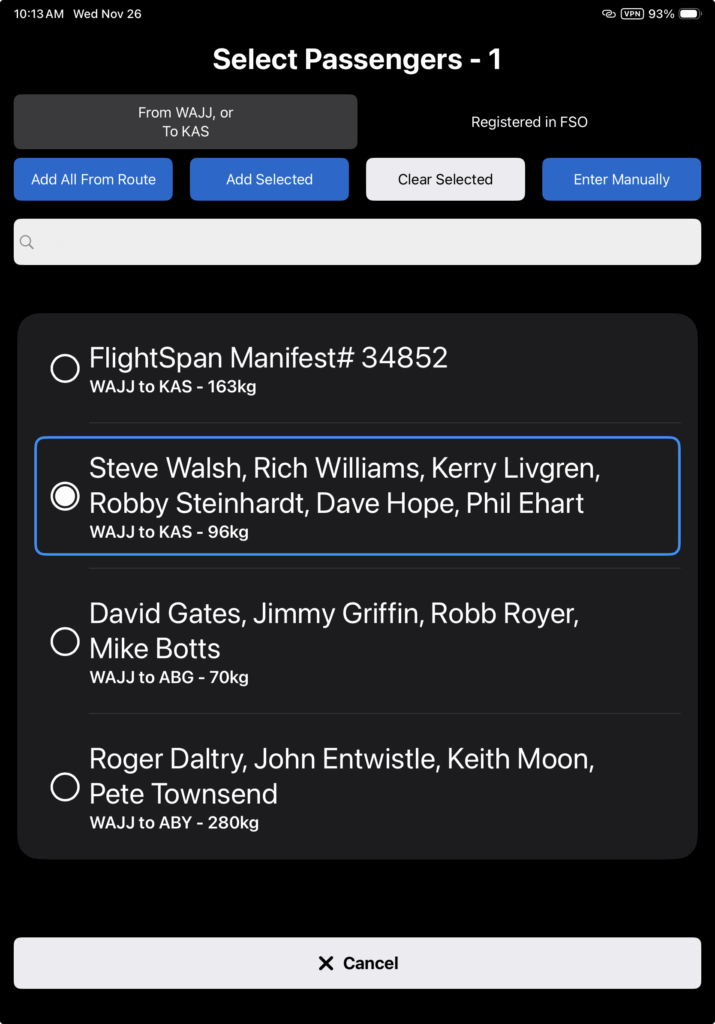Switch to From WAJJ or To KAS tab
The image size is (715, 1024).
pyautogui.click(x=185, y=122)
